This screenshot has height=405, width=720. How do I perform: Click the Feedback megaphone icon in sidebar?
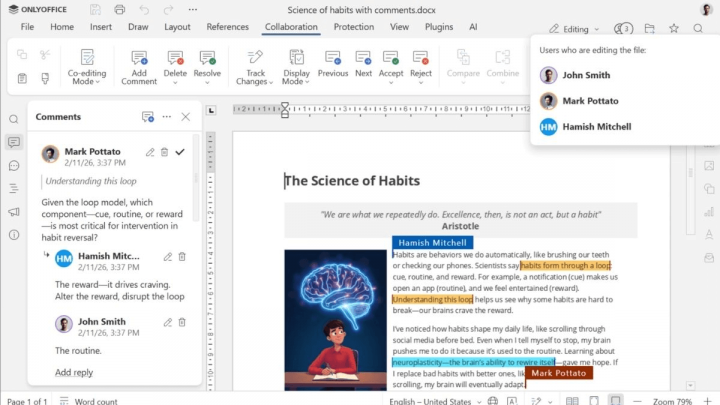click(x=14, y=212)
